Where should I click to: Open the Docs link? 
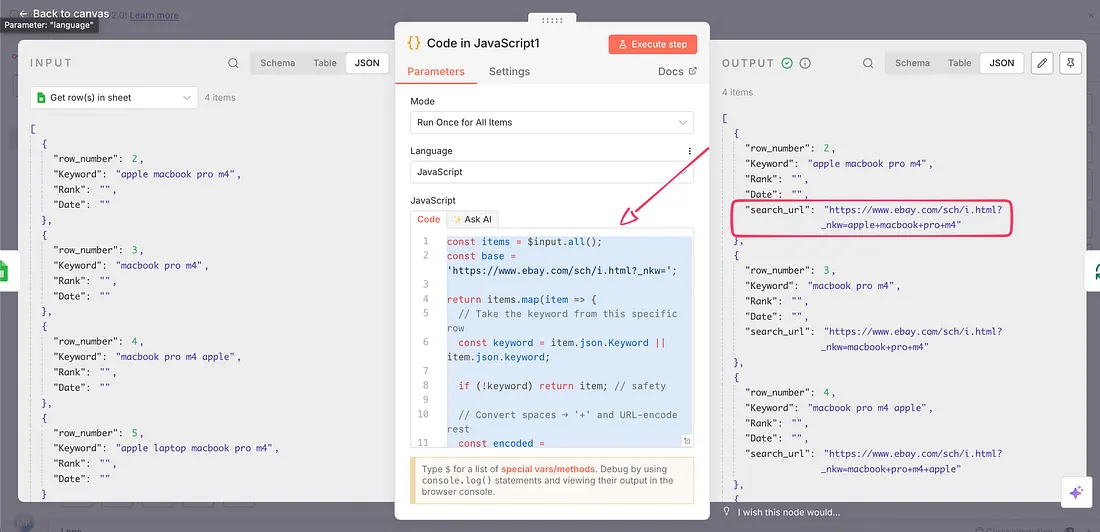tap(677, 72)
